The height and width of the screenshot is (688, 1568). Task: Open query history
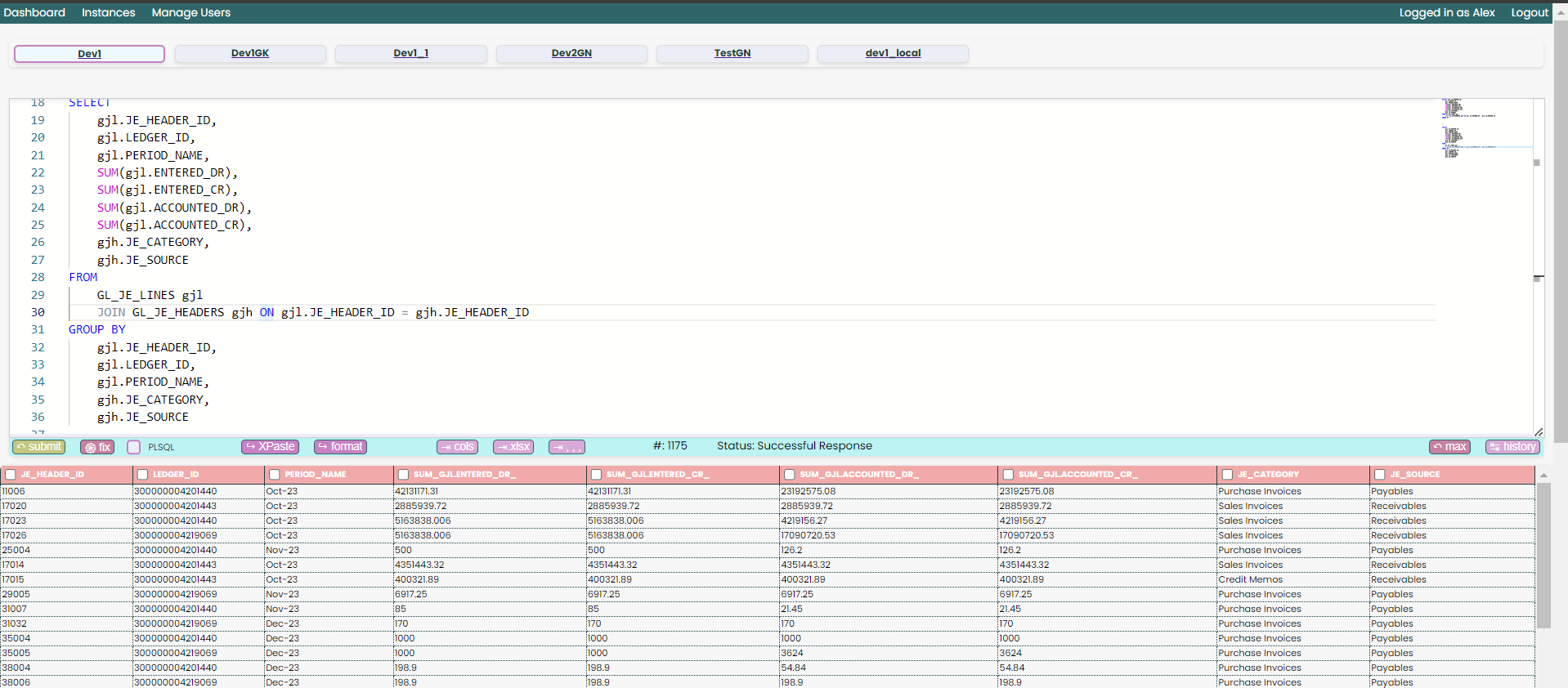(1512, 447)
